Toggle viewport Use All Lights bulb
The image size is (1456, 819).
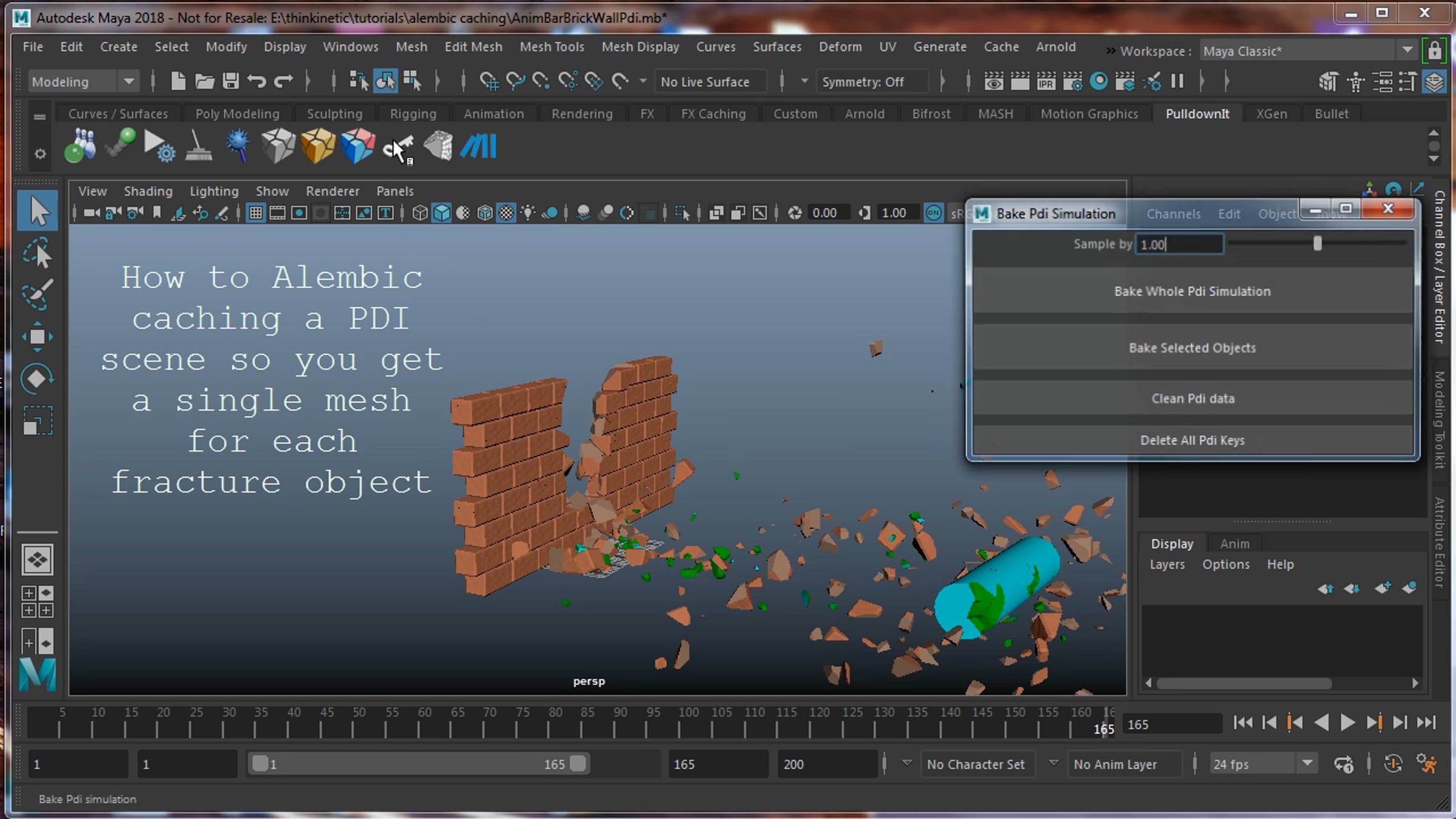coord(528,213)
